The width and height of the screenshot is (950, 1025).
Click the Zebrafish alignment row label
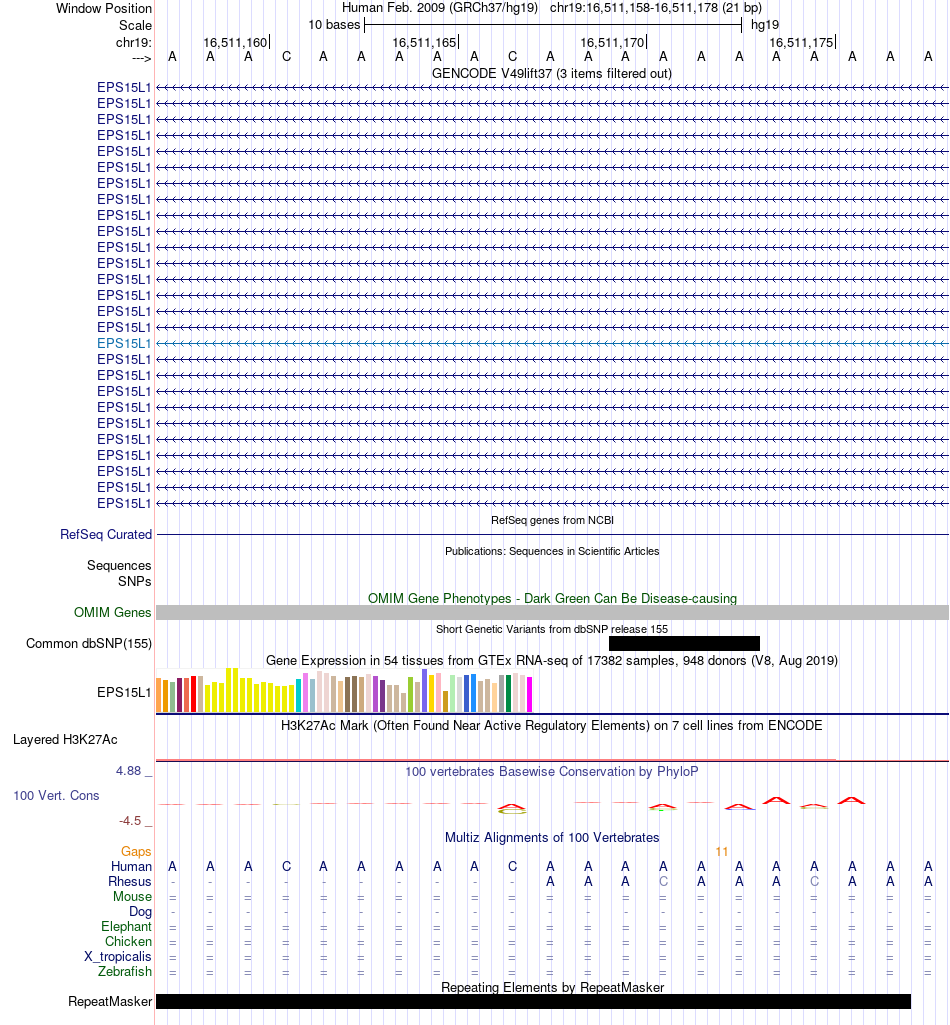point(125,971)
